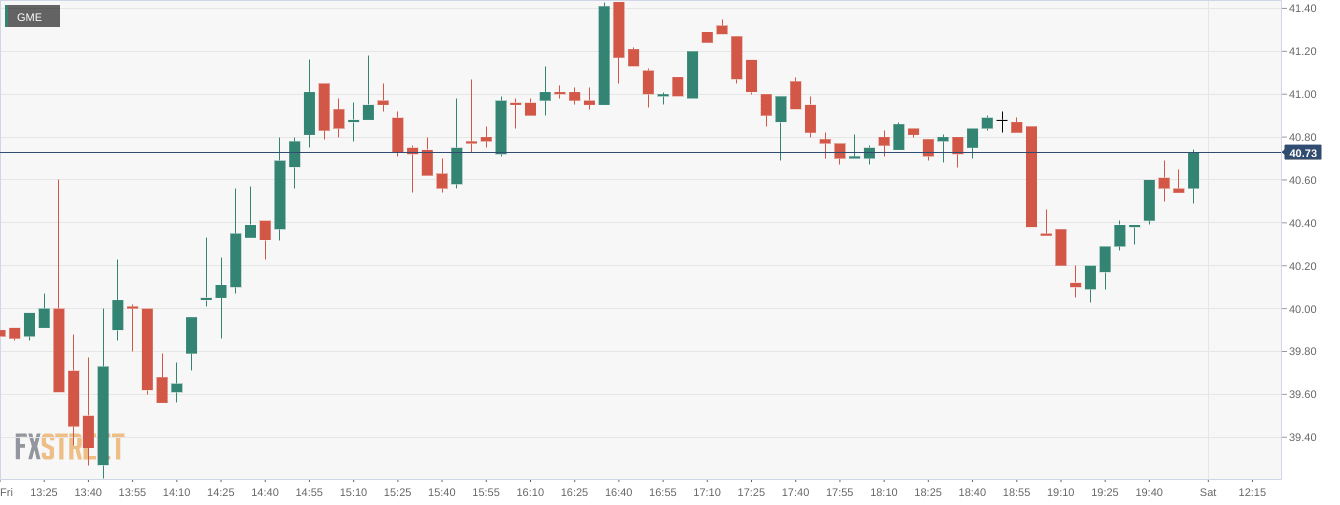
Task: Select the 40.73 current price tag
Action: [x=1302, y=153]
